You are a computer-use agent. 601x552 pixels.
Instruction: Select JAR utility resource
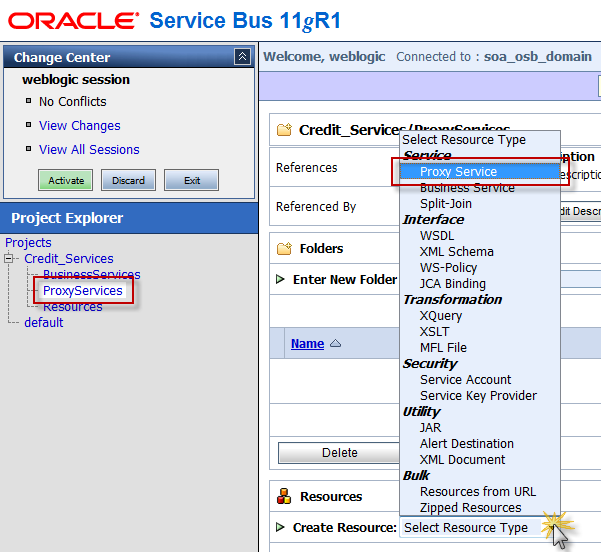click(x=430, y=427)
